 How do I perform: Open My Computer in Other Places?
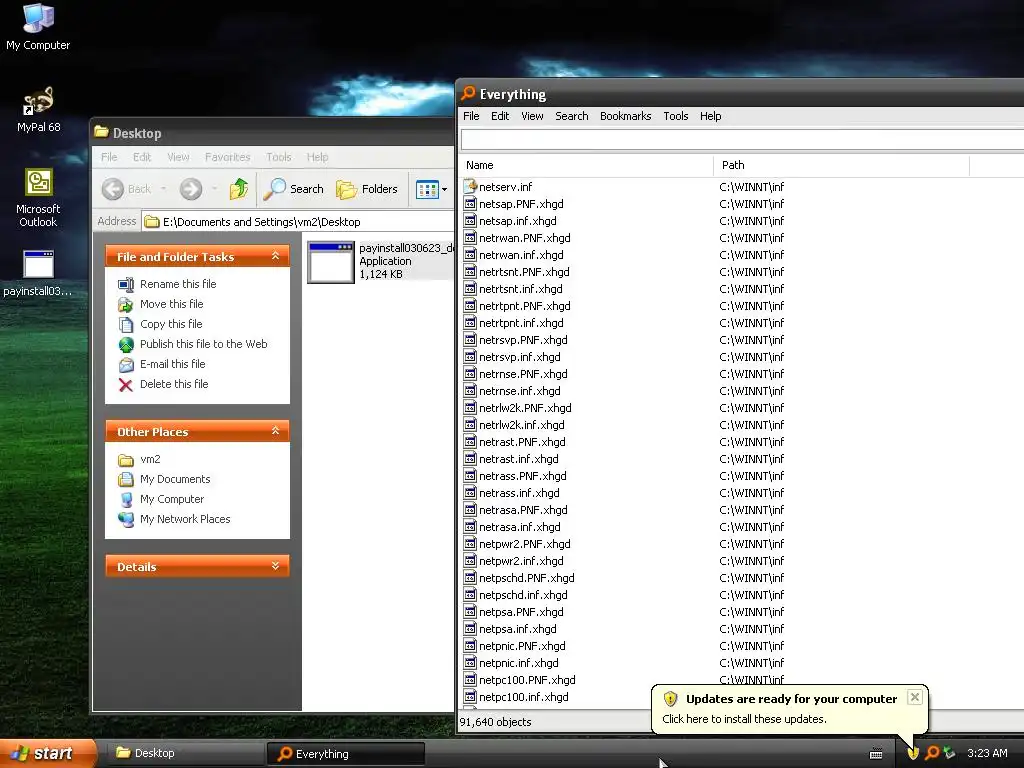(172, 499)
